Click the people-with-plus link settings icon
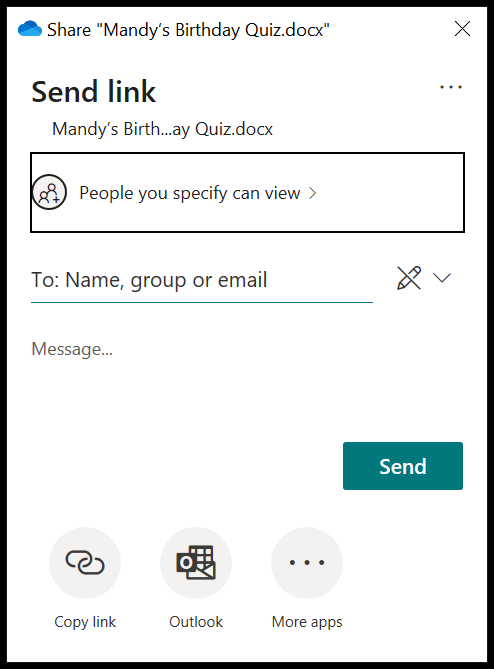The image size is (494, 669). 49,192
